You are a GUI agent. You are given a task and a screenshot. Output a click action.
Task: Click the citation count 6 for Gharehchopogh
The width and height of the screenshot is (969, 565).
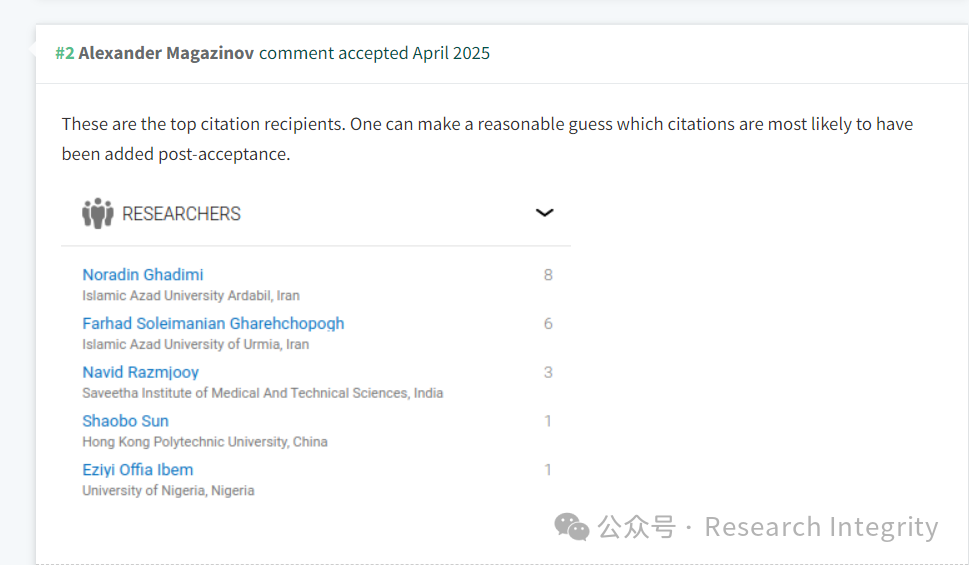click(548, 324)
